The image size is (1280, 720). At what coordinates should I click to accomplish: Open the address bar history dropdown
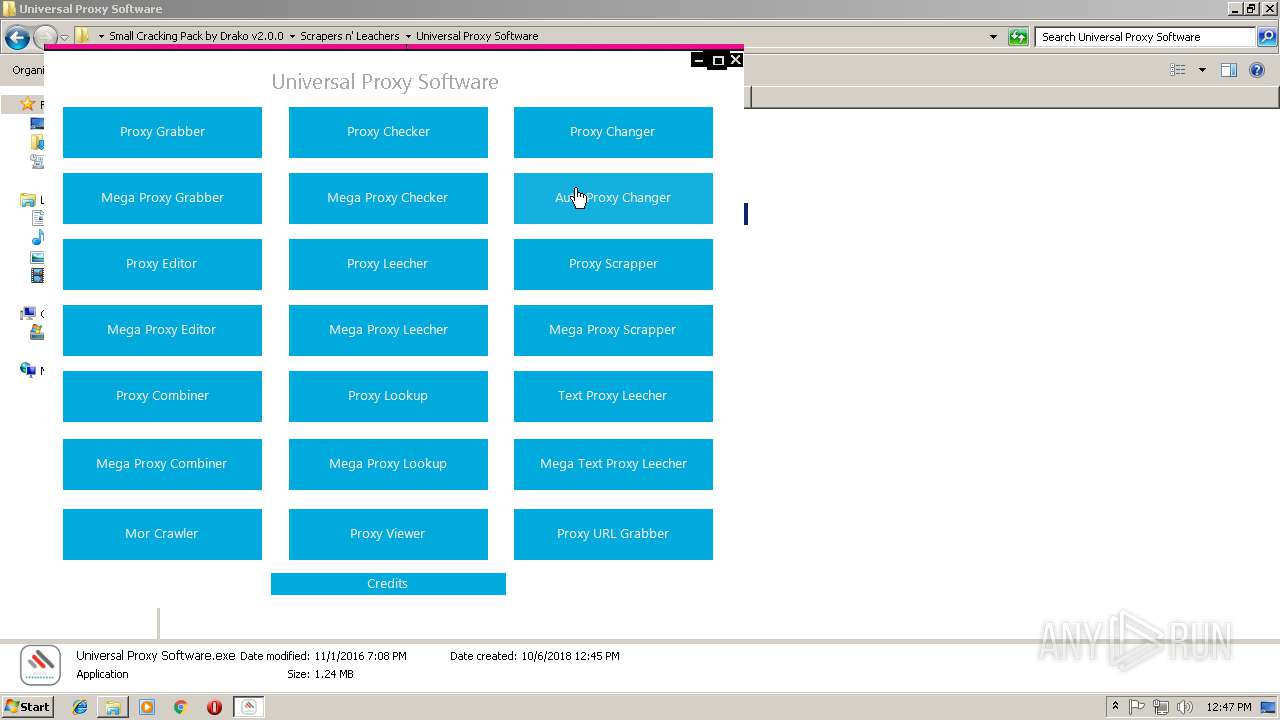point(993,37)
